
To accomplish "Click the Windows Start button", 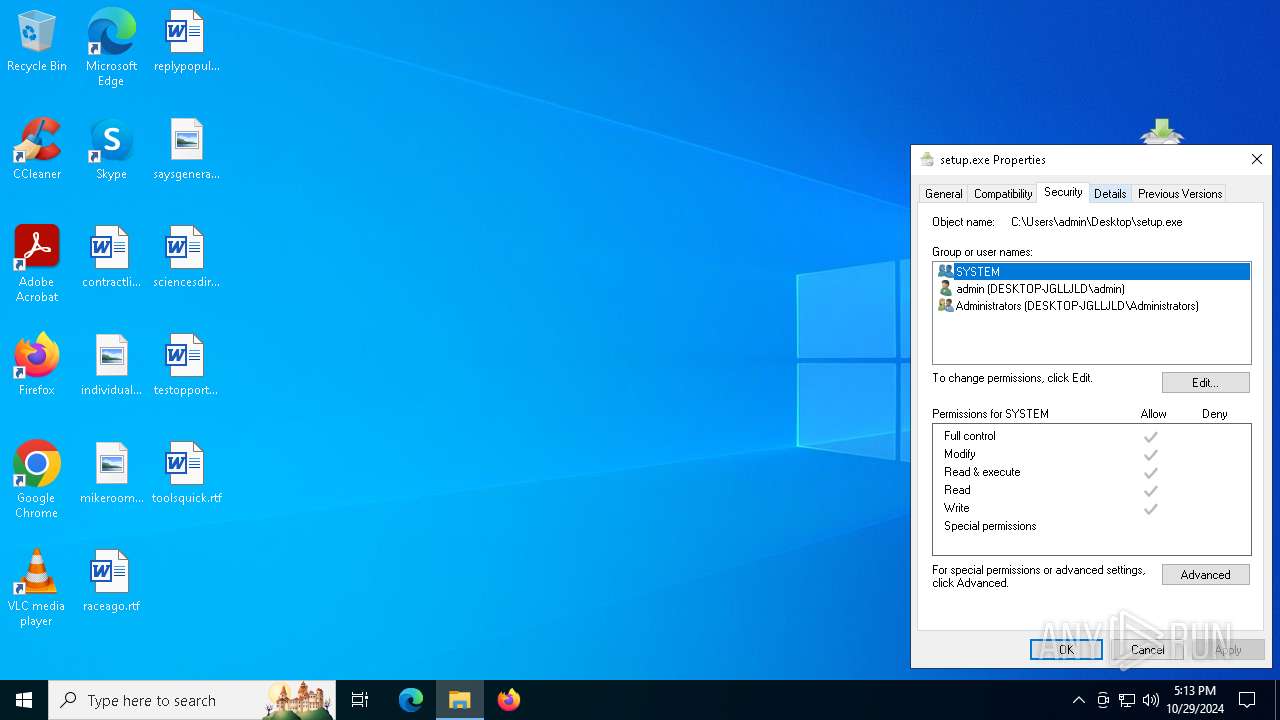I will coord(24,700).
